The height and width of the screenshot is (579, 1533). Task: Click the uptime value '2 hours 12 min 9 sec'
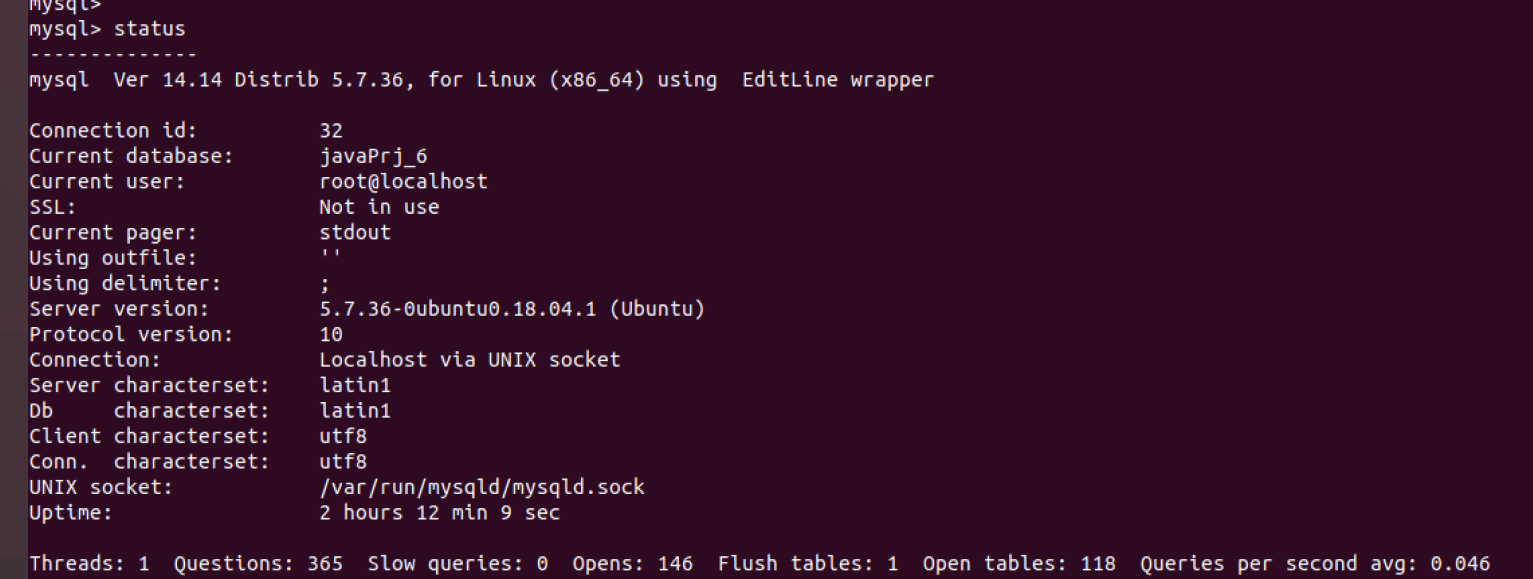pos(439,513)
